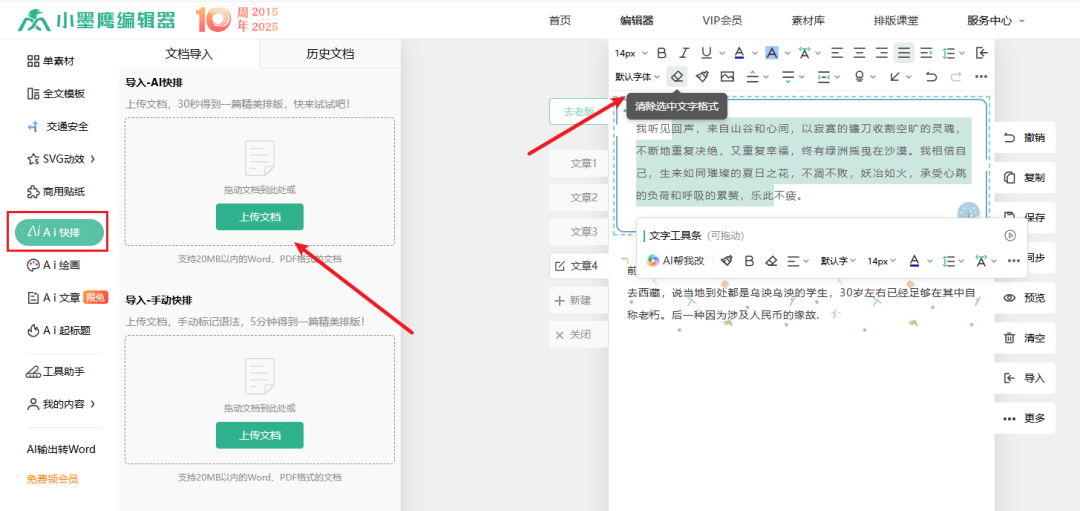Viewport: 1080px width, 511px height.
Task: Click the 撤销 button in the right panel
Action: [x=1025, y=138]
